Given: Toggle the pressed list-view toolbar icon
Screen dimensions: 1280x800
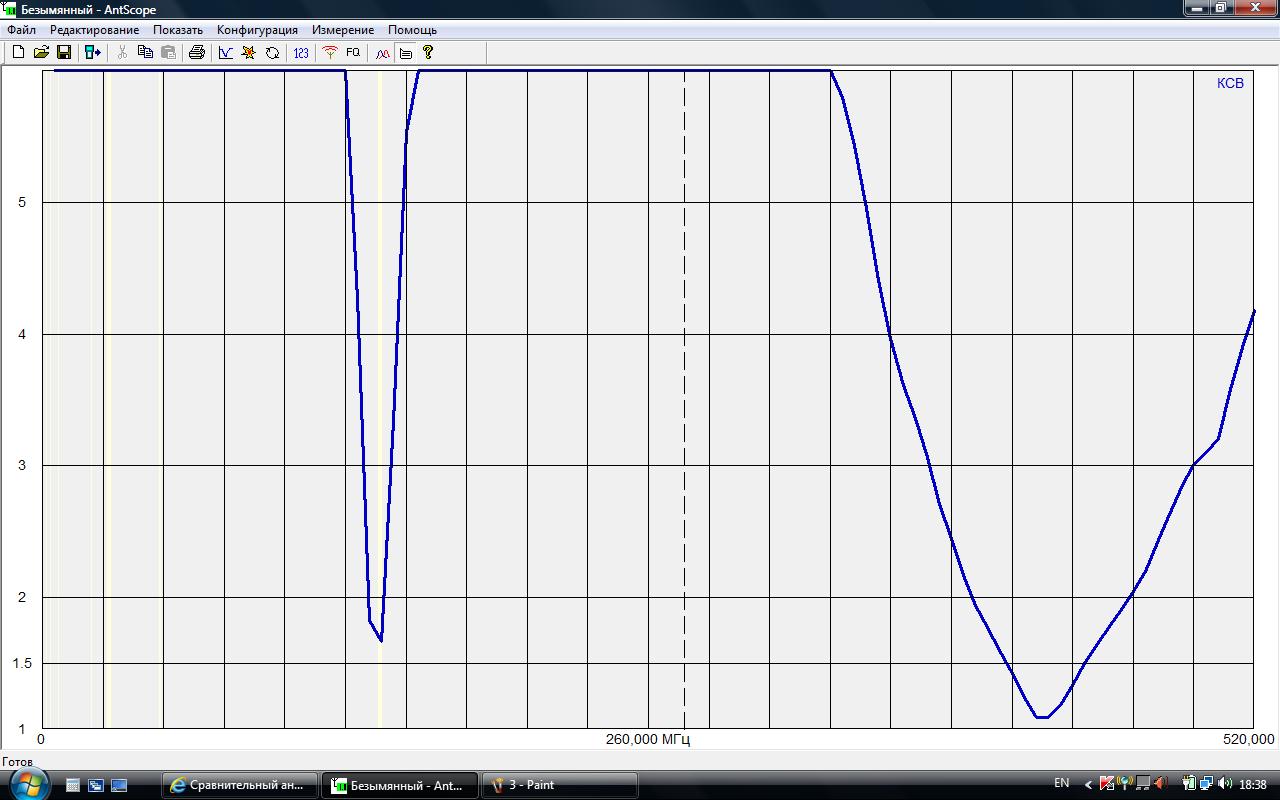Looking at the screenshot, I should coord(405,53).
